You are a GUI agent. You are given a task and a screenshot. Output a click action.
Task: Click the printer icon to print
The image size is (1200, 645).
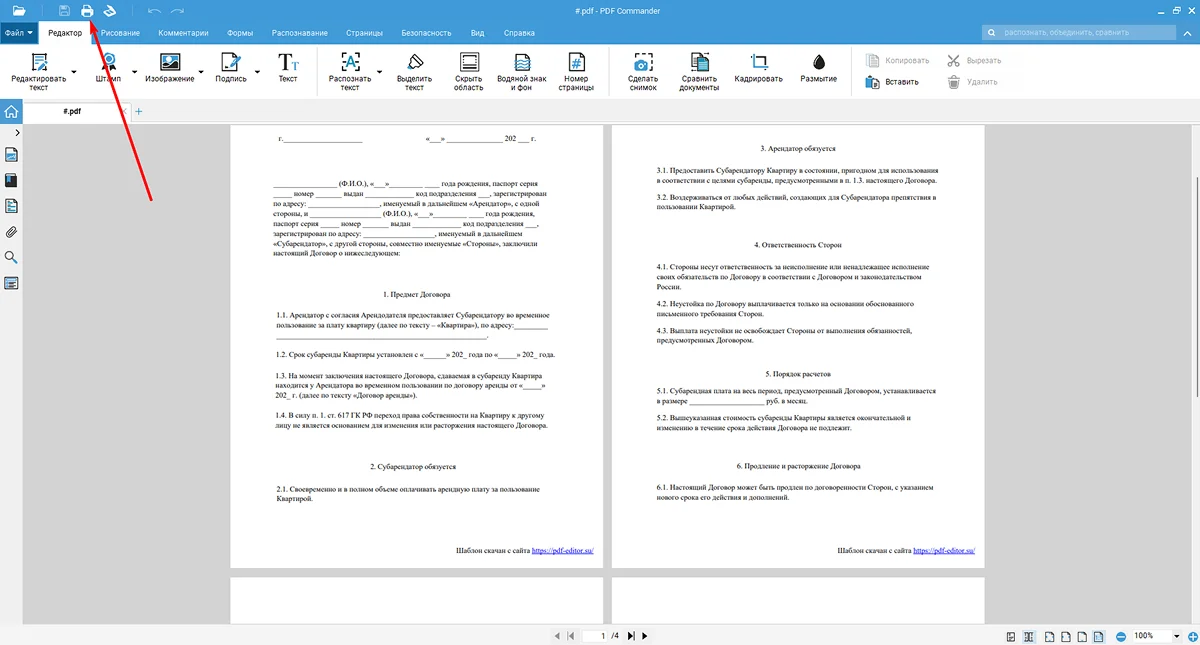point(87,11)
